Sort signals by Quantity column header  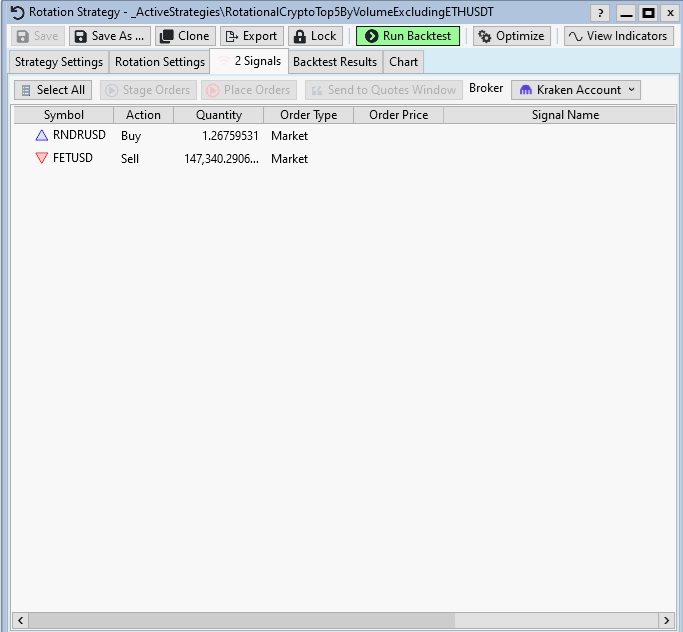tap(219, 115)
